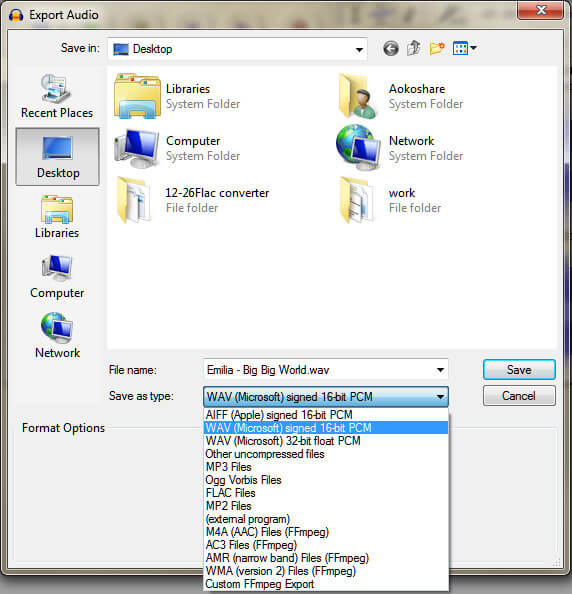Open the View Menu icon
The height and width of the screenshot is (594, 572).
[464, 48]
